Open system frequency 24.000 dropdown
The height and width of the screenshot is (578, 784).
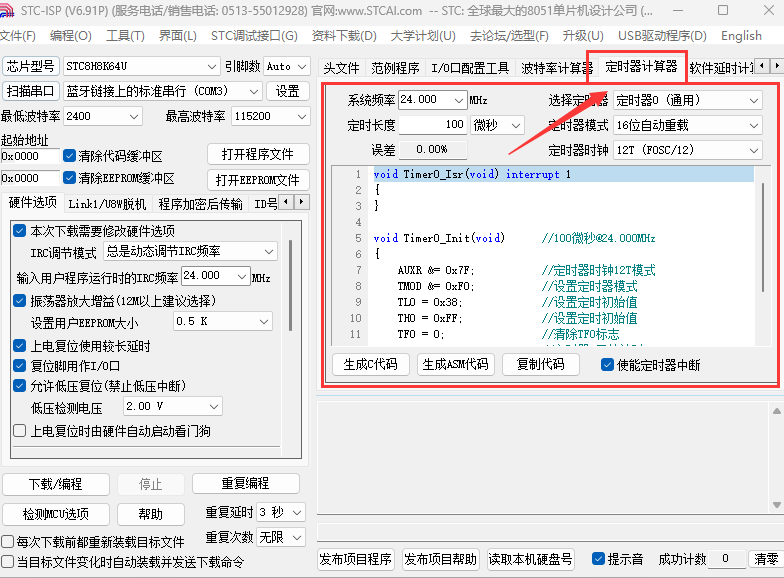pos(432,100)
